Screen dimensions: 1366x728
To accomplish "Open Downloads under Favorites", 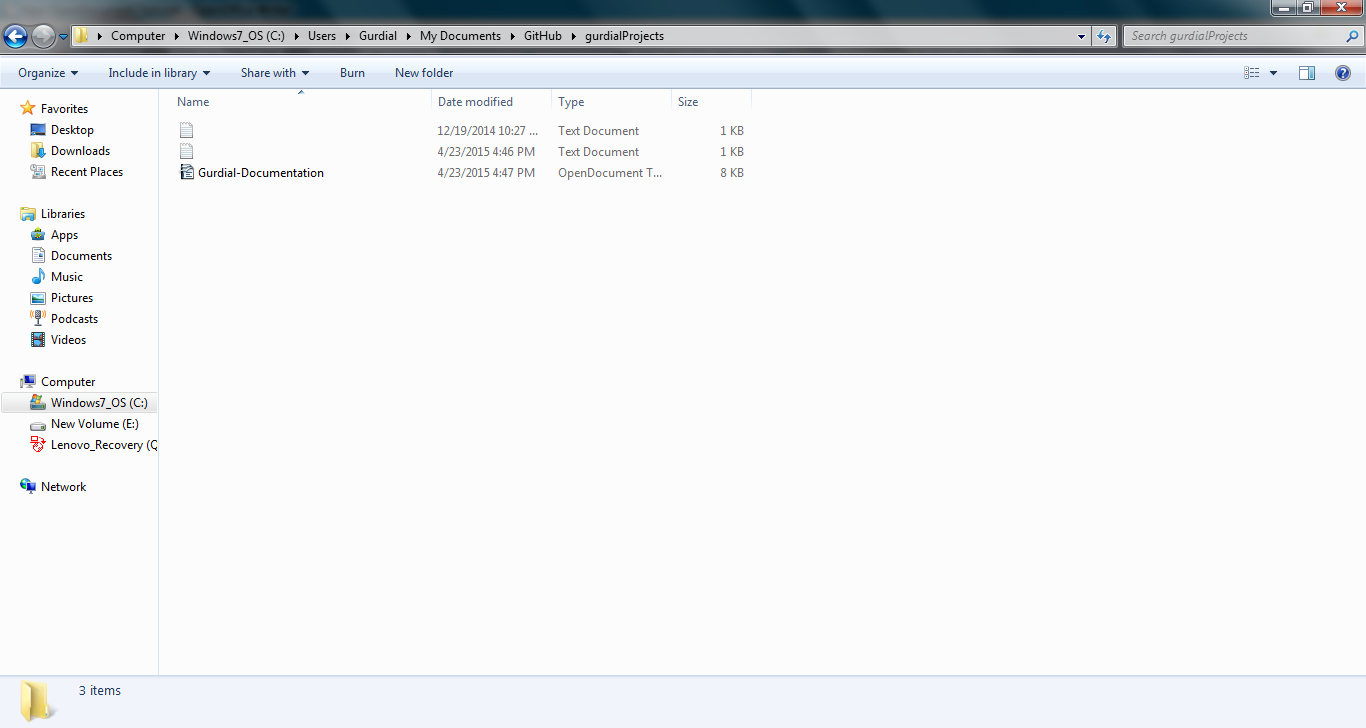I will pos(80,151).
